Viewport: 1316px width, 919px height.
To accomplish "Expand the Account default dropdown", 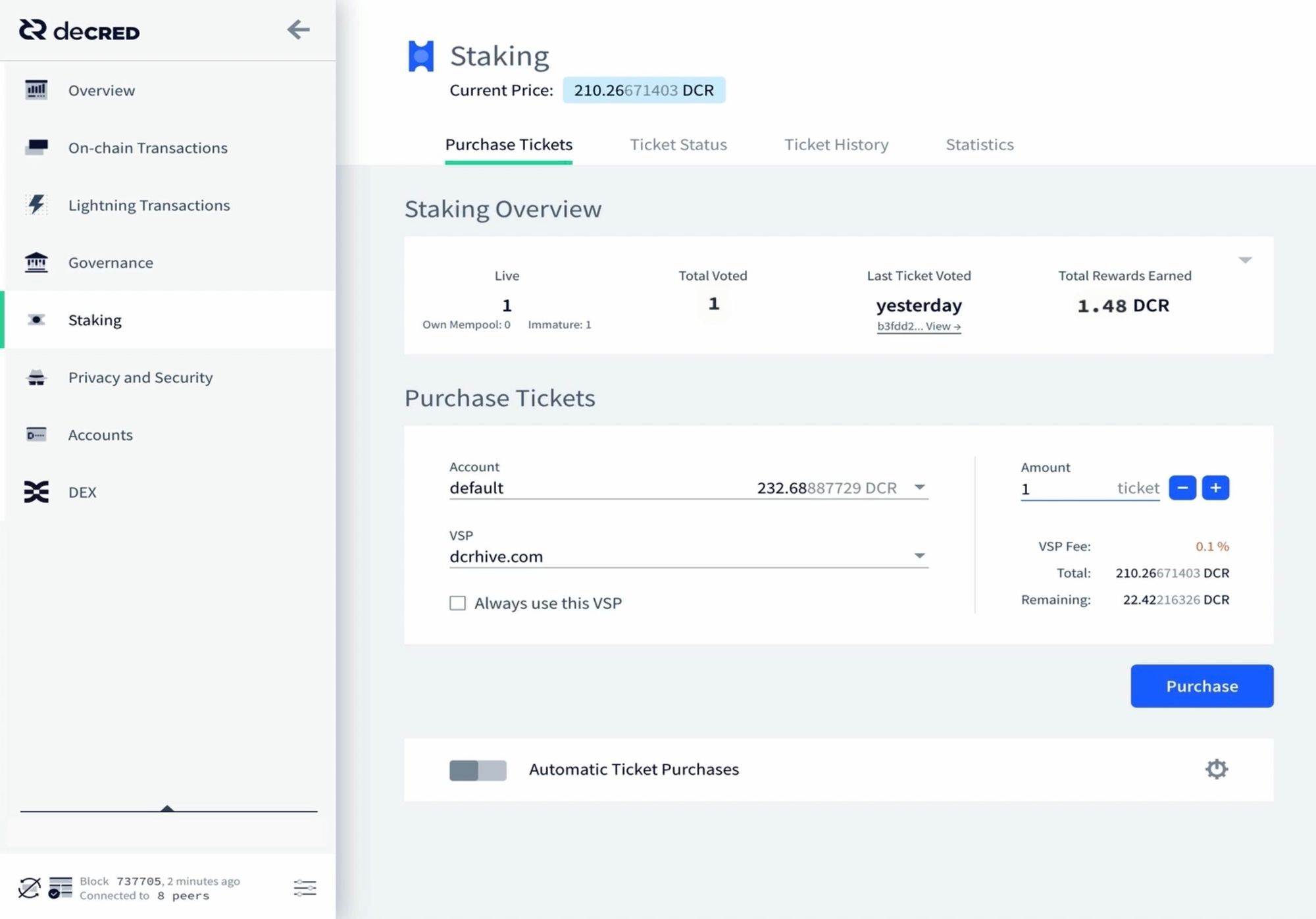I will point(919,488).
